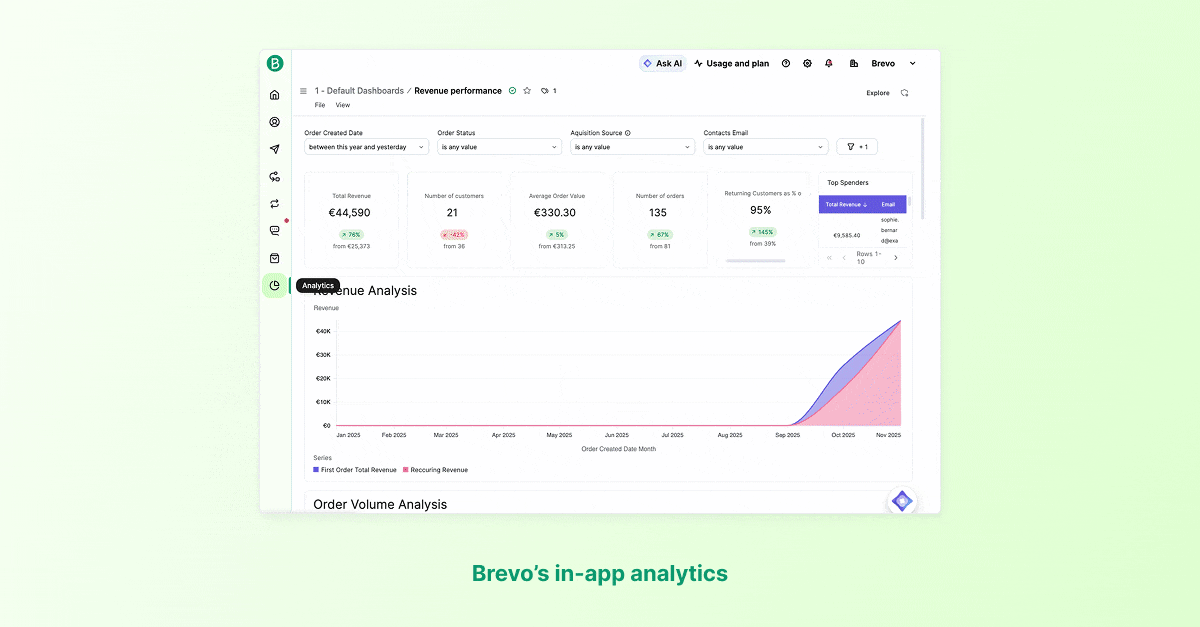Click the 76% increase badge
Viewport: 1200px width, 627px height.
click(351, 235)
